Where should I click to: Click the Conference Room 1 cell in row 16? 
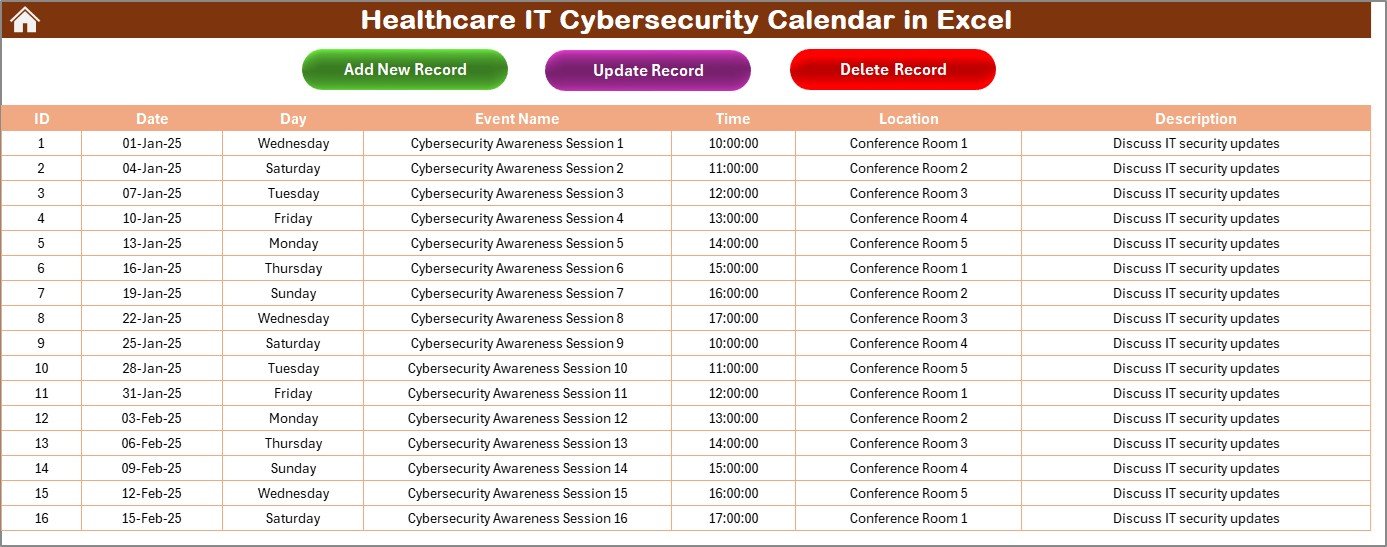tap(908, 518)
